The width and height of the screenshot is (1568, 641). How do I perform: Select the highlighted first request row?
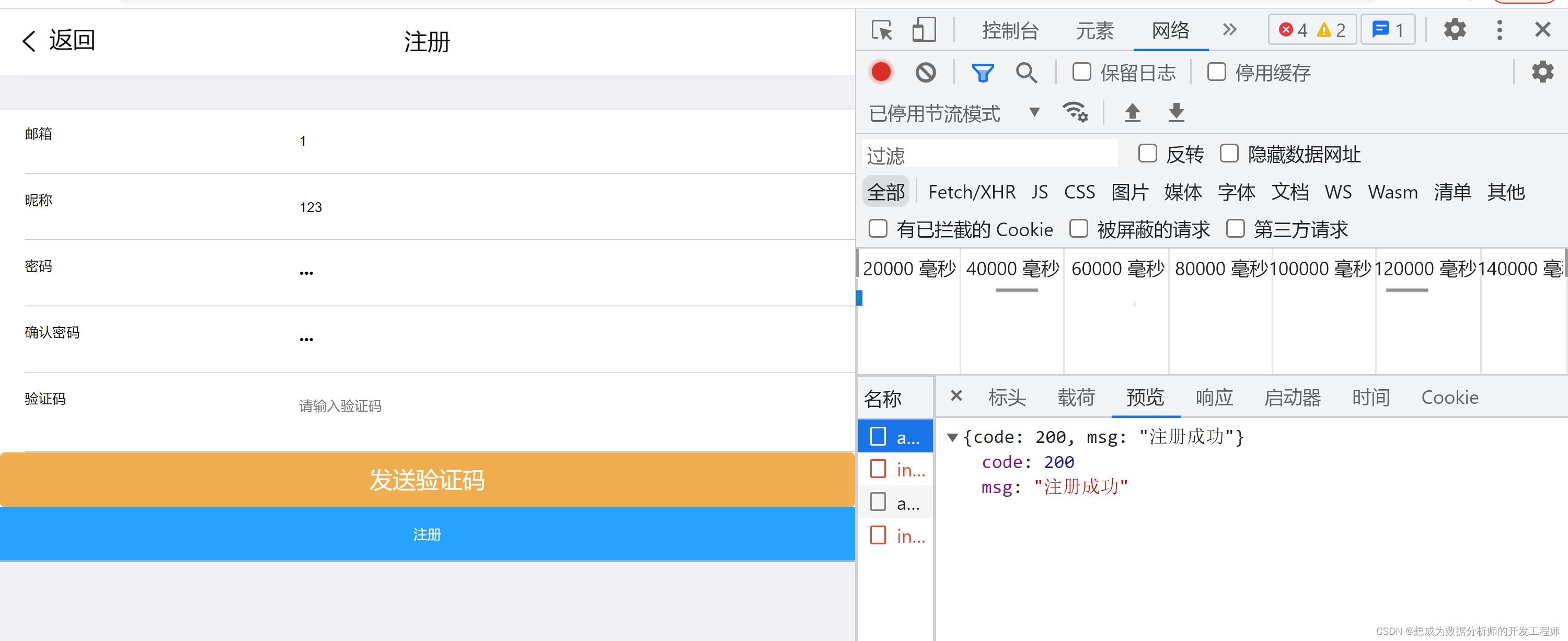tap(895, 437)
